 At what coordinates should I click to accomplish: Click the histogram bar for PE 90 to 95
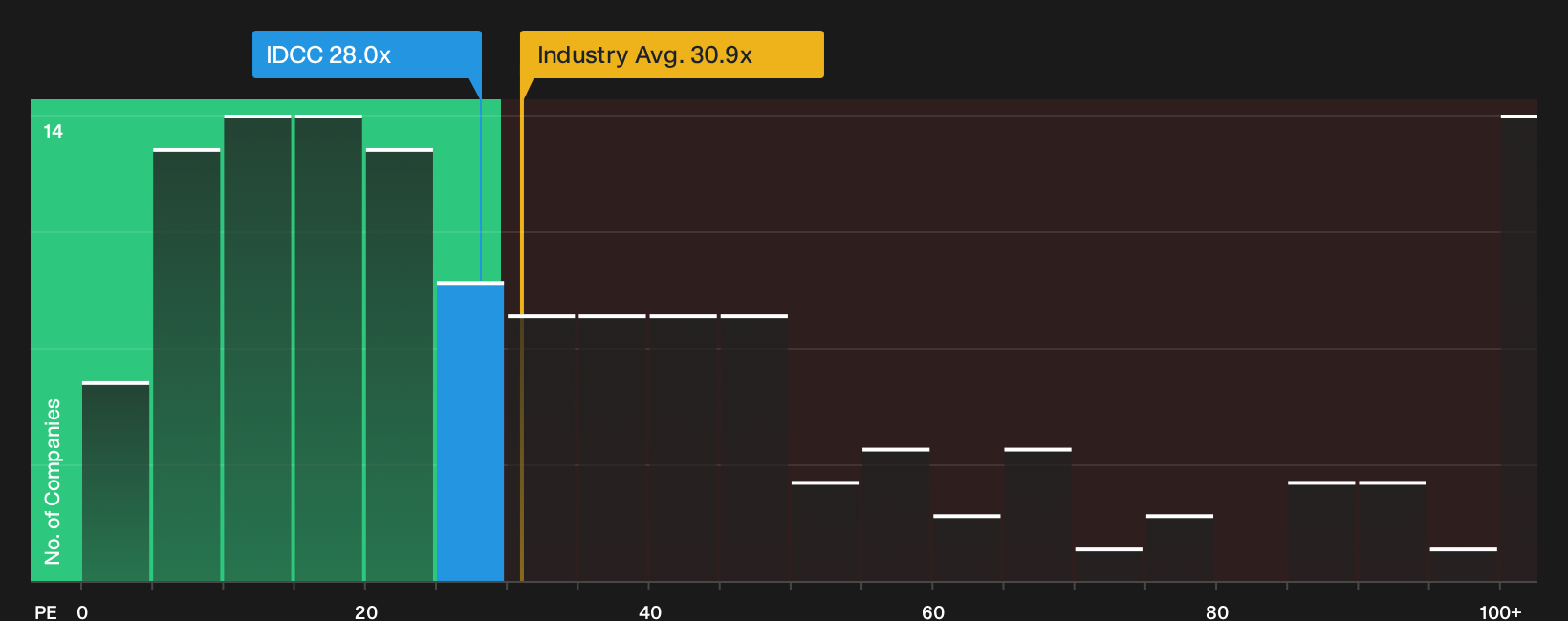1392,531
